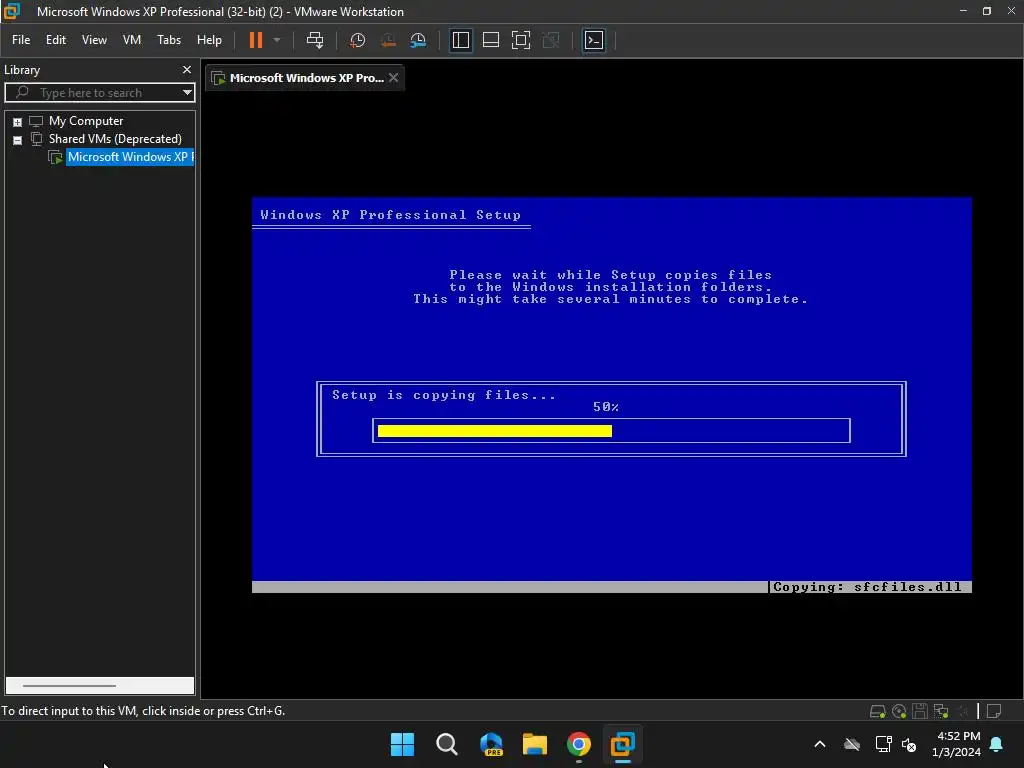Click the 'Copying: sfcfiles.dll' status text
The image size is (1024, 768).
click(x=867, y=587)
